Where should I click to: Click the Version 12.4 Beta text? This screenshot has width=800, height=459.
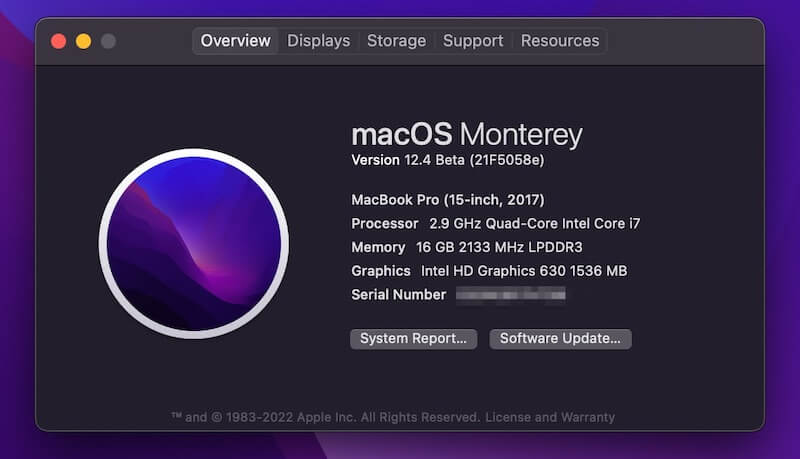447,160
